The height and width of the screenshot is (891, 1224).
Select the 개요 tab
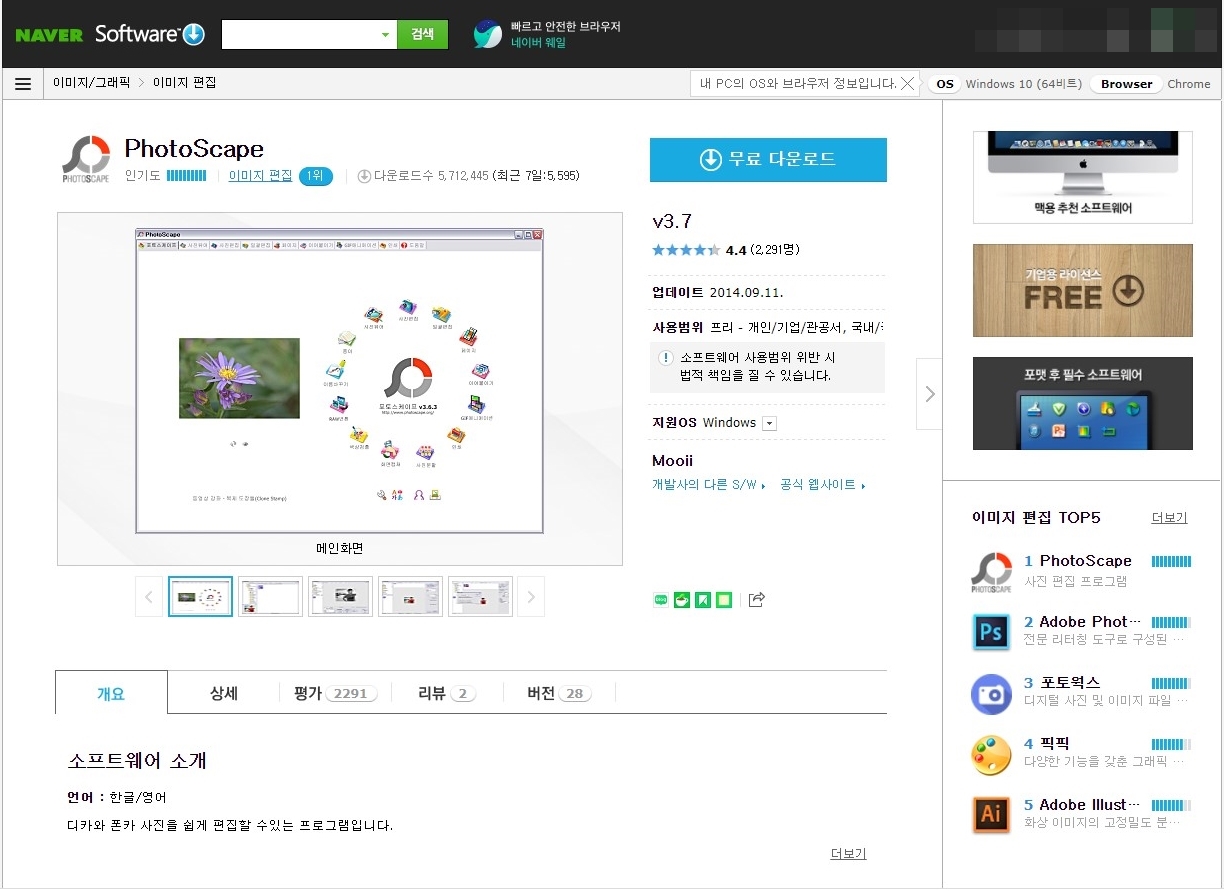[111, 693]
